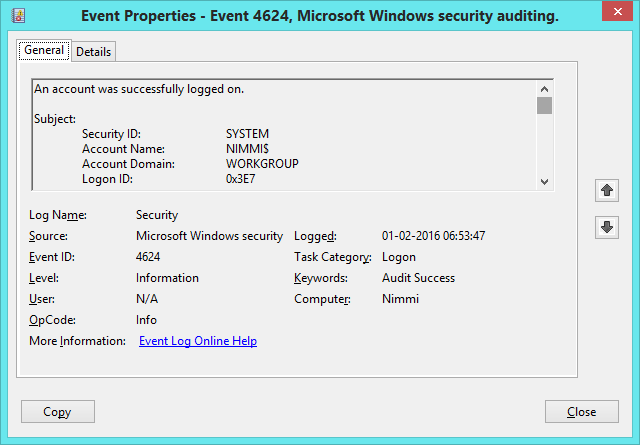The width and height of the screenshot is (642, 445).
Task: Click the Task Category: label
Action: point(333,257)
